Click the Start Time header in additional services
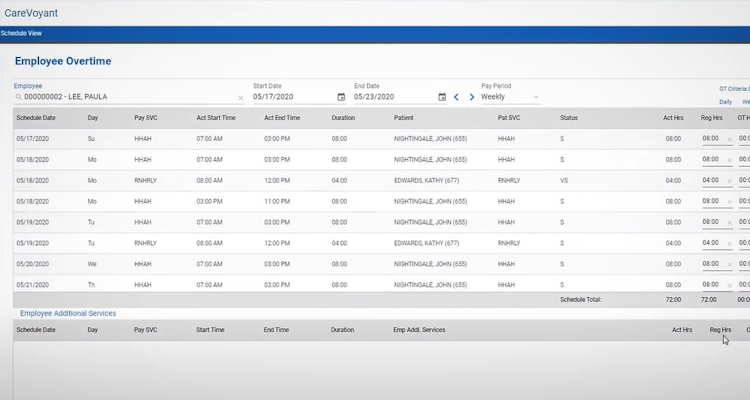Image resolution: width=750 pixels, height=400 pixels. click(210, 330)
